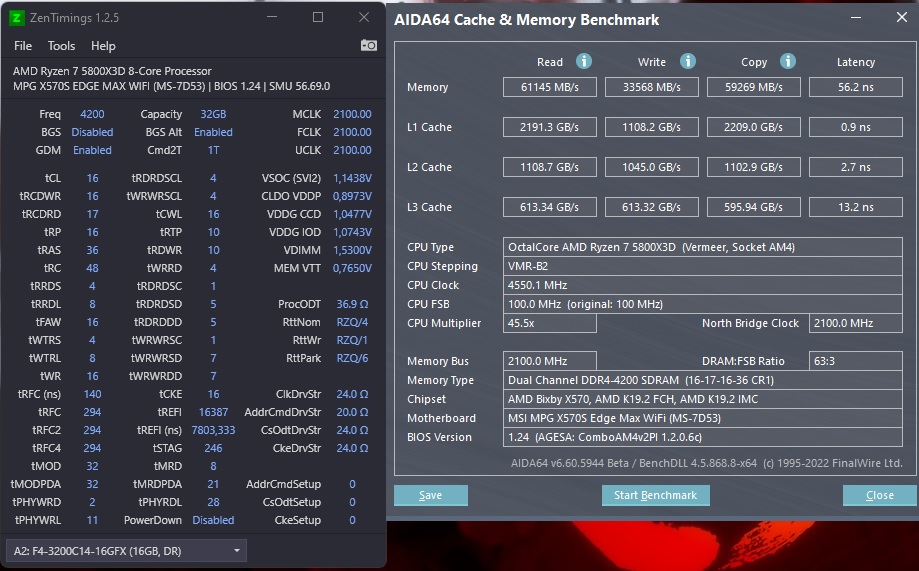Select the Memory Copy value 59269 MB/s
Viewport: 919px width, 571px height.
(x=754, y=87)
